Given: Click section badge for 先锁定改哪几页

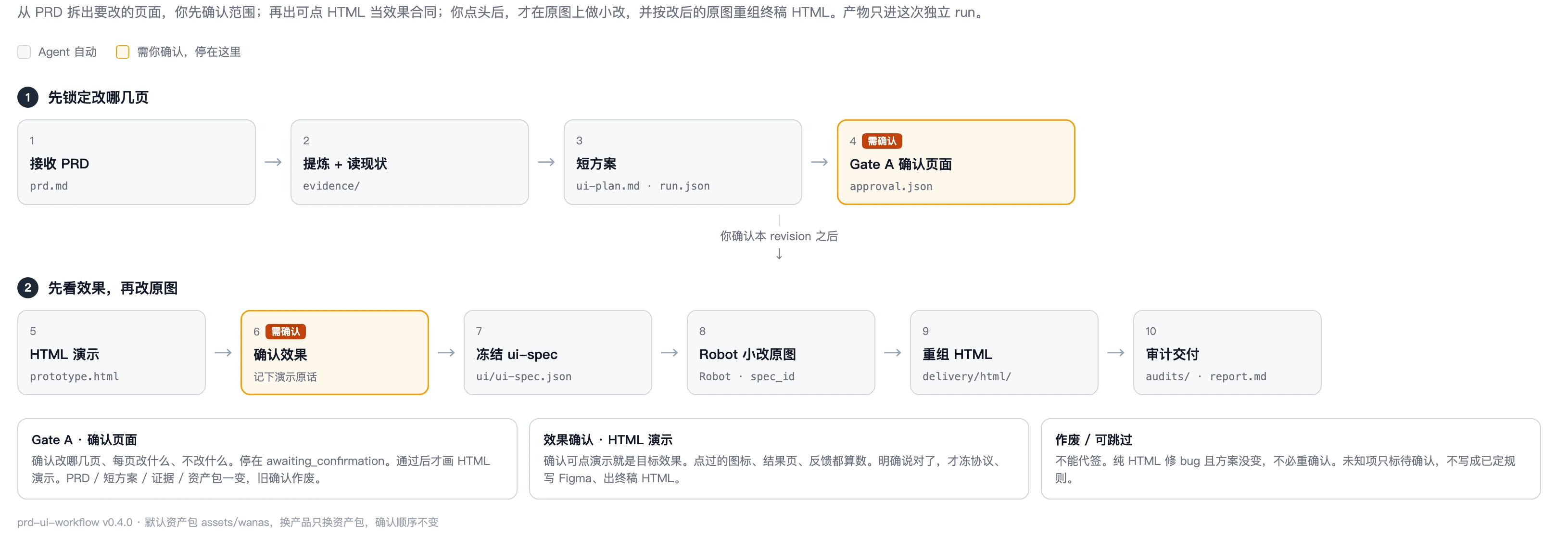Looking at the screenshot, I should [x=28, y=97].
